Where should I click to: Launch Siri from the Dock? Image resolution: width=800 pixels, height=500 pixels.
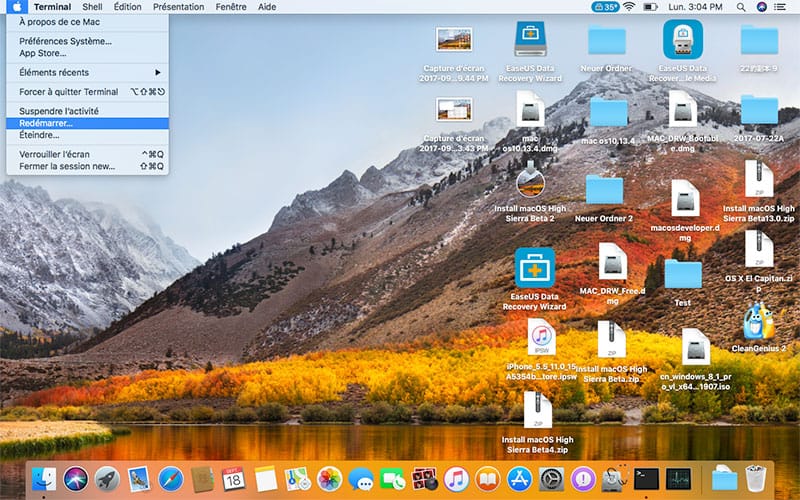[76, 480]
